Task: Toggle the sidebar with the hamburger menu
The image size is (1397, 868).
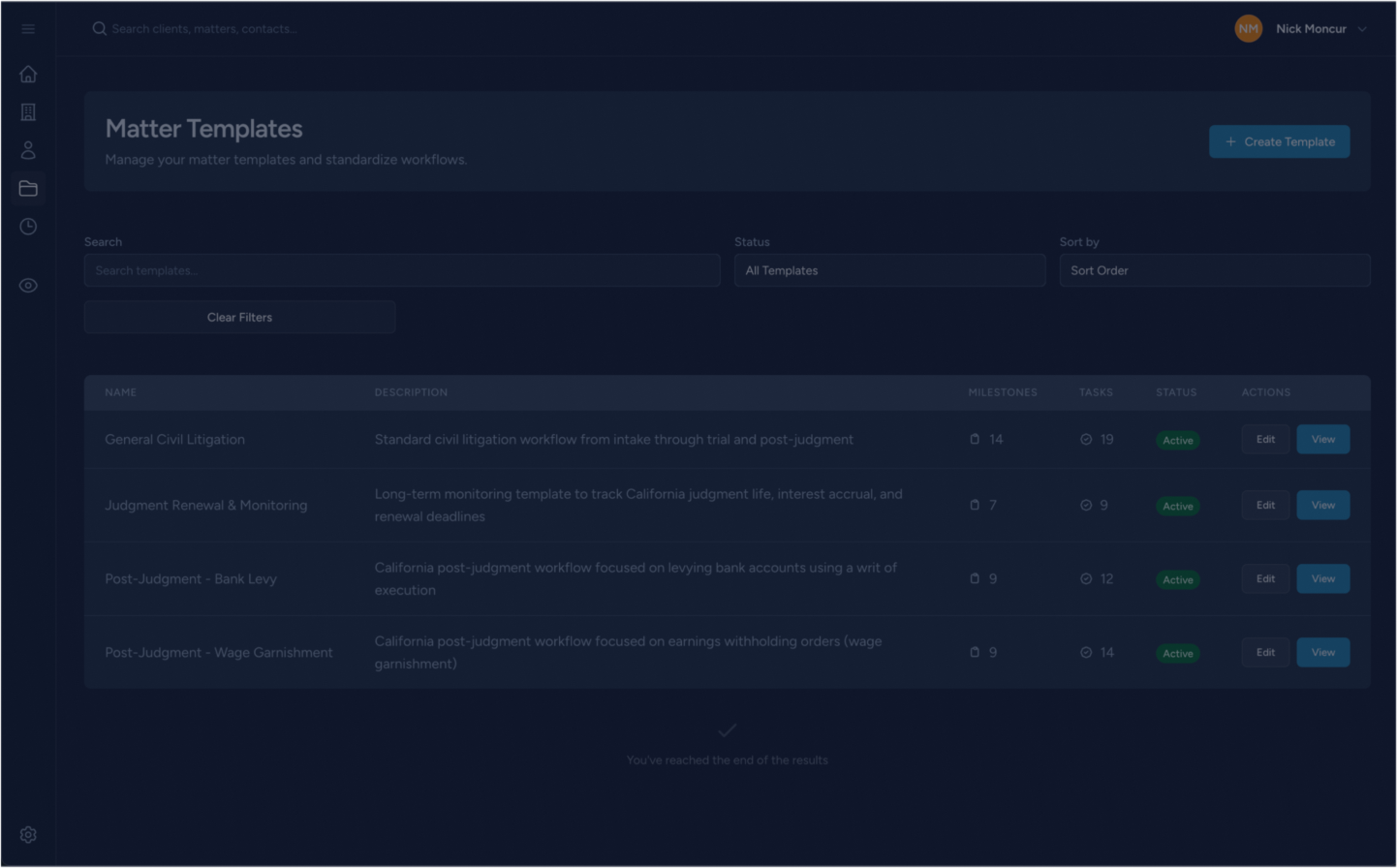Action: tap(27, 28)
